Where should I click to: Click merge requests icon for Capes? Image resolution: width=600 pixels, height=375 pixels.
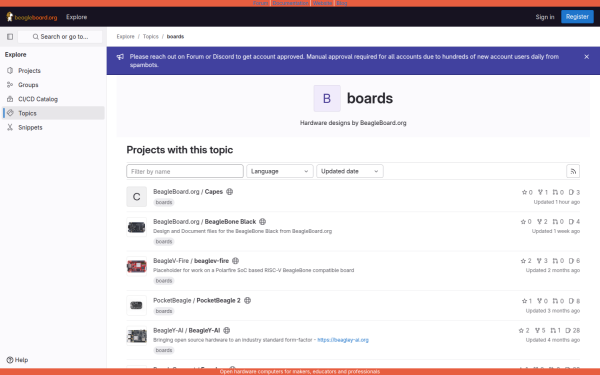(x=555, y=192)
